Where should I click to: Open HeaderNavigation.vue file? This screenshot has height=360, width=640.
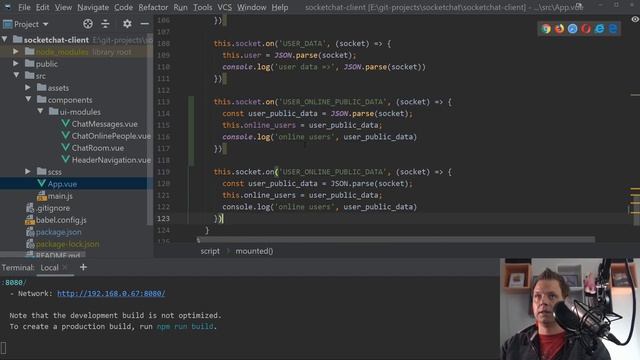click(111, 160)
